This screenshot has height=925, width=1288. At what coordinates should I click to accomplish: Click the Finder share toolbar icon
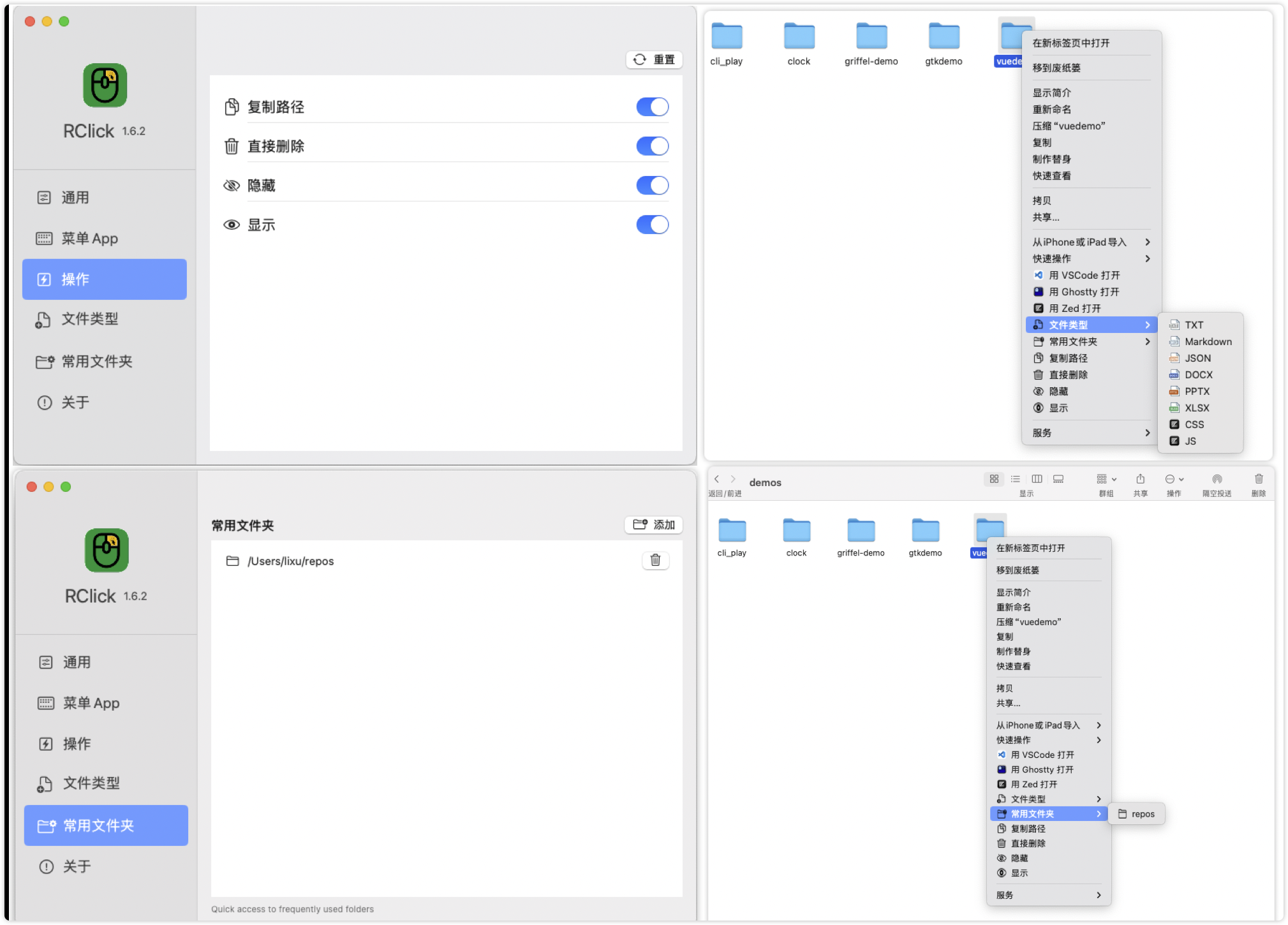pos(1140,479)
